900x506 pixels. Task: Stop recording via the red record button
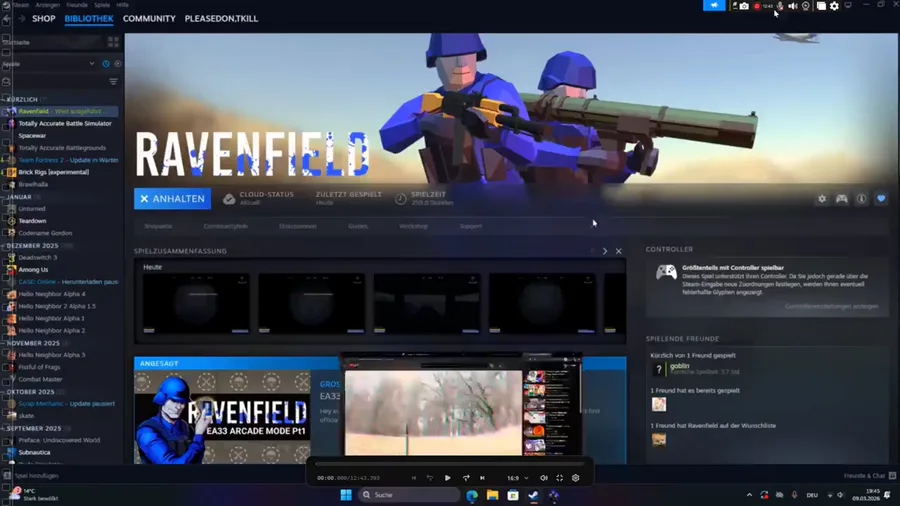pos(757,6)
